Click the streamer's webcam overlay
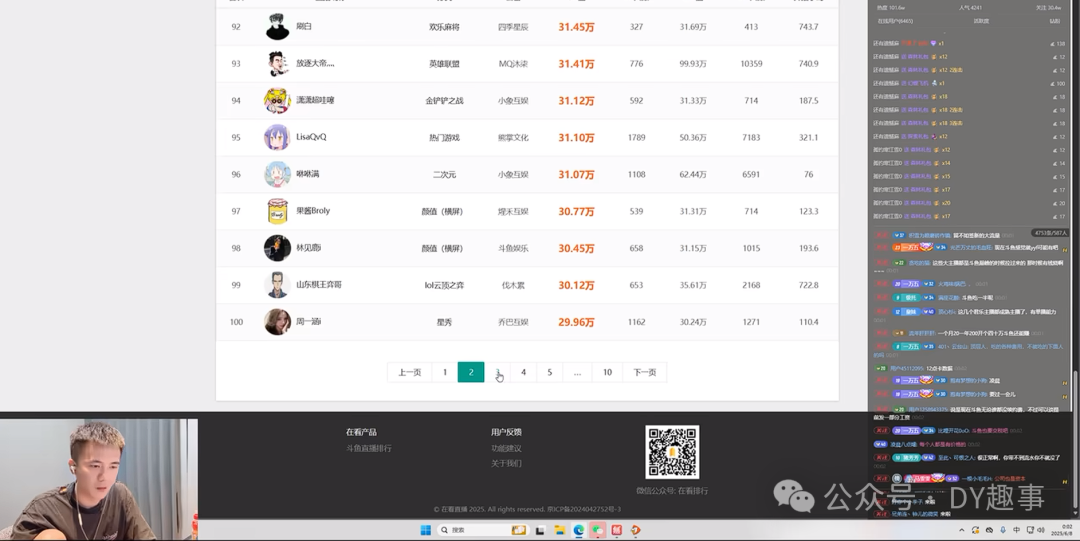 click(98, 480)
